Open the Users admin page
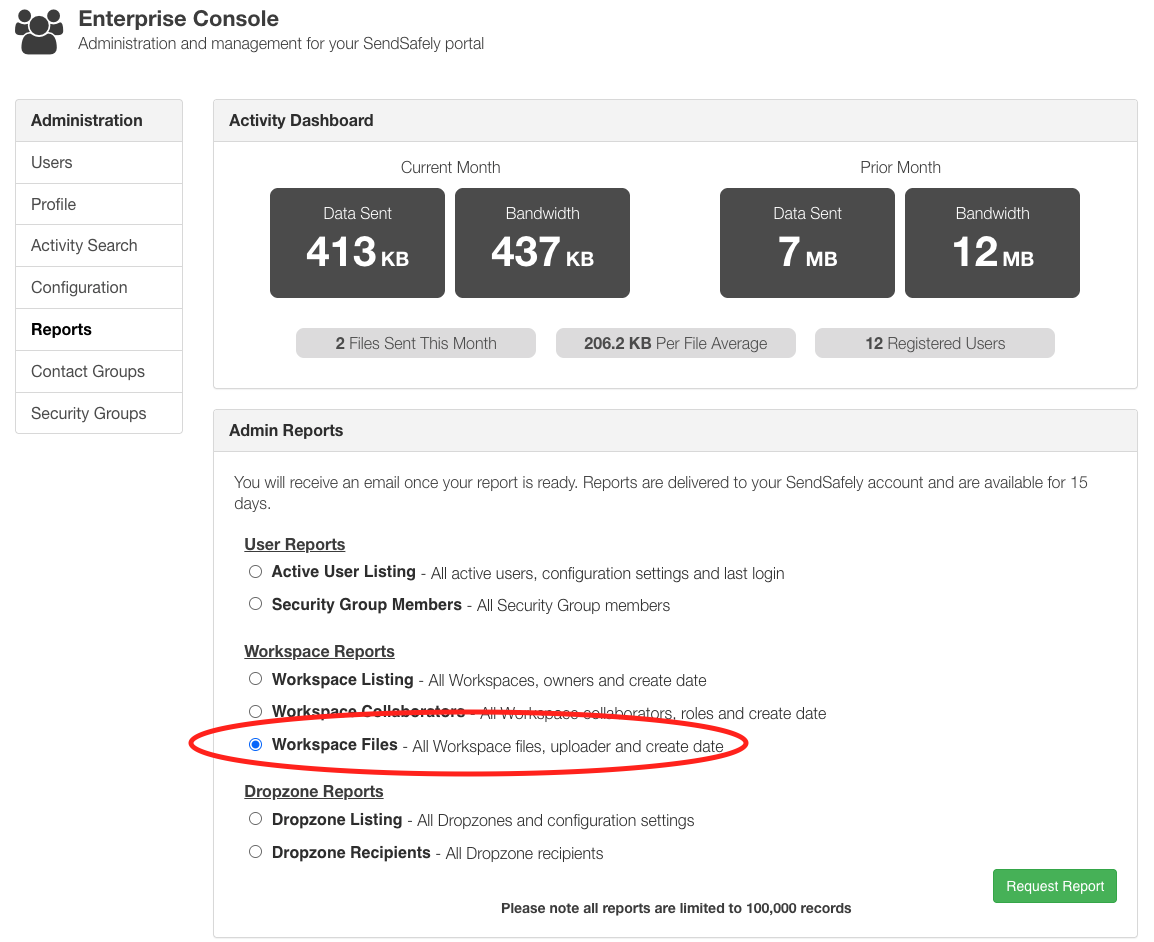The height and width of the screenshot is (942, 1154). pyautogui.click(x=99, y=163)
